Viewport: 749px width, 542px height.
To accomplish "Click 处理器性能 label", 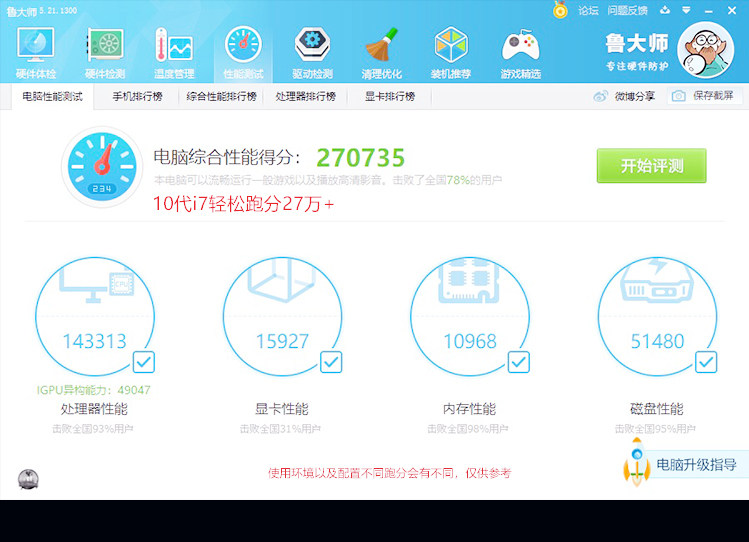I will click(x=94, y=409).
